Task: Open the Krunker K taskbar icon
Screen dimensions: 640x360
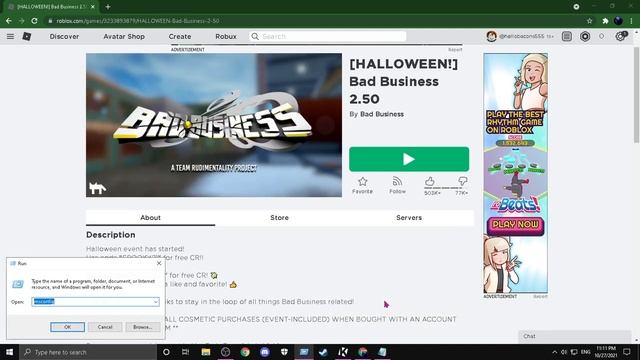Action: coord(343,352)
